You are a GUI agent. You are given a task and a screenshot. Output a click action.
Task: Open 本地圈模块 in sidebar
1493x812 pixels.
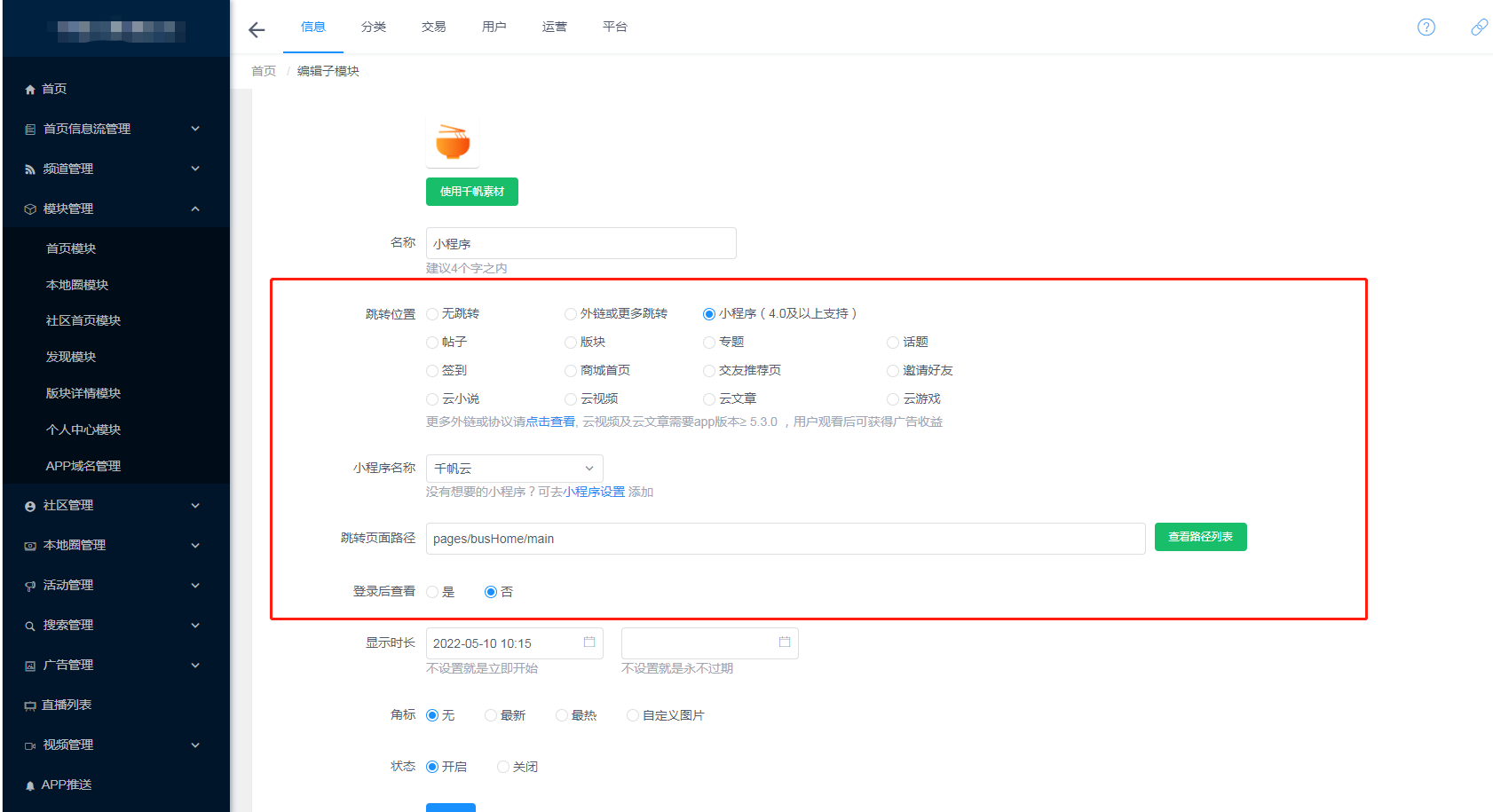[x=77, y=285]
